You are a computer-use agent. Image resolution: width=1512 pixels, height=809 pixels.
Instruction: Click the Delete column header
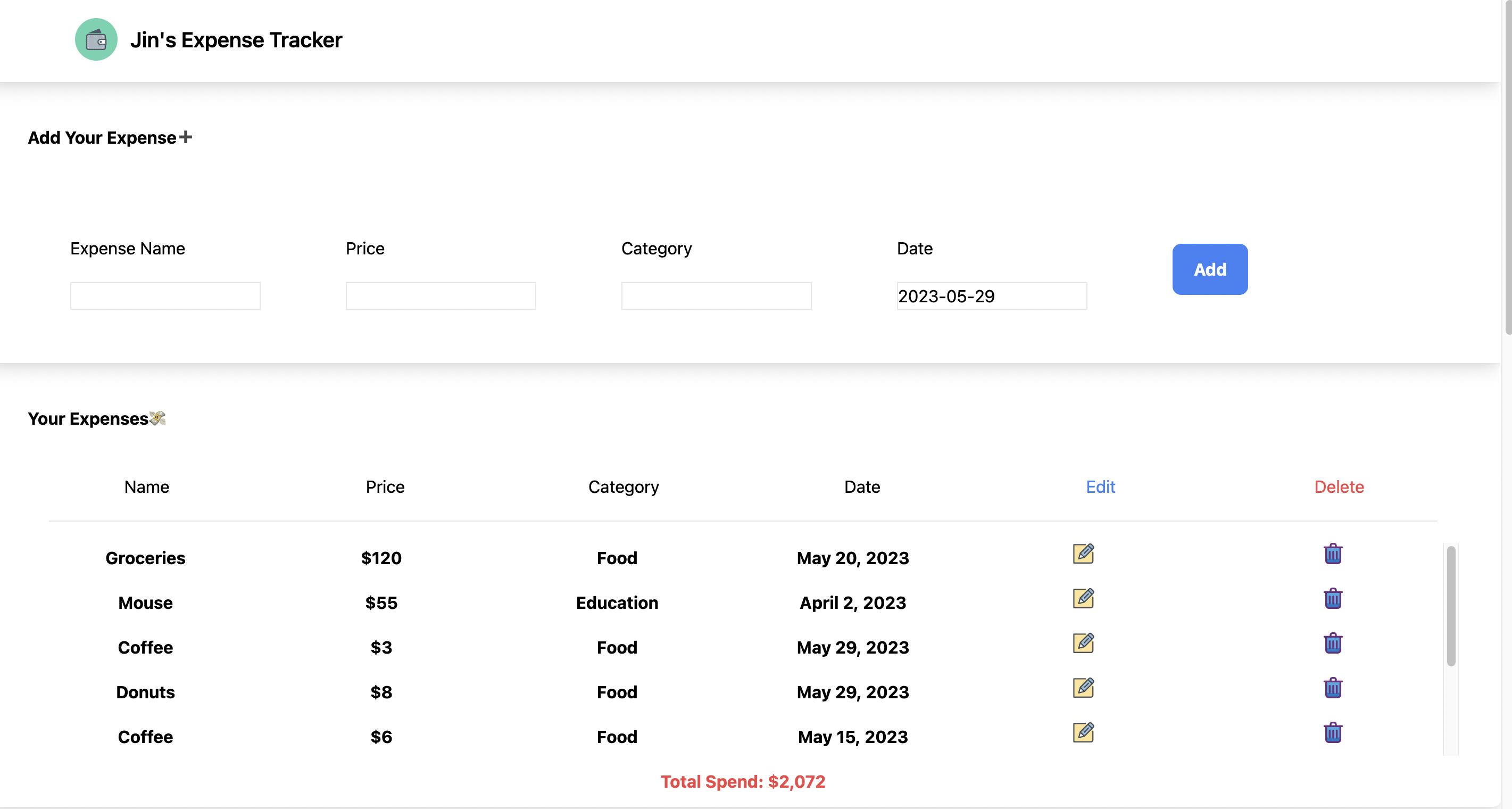(1339, 486)
